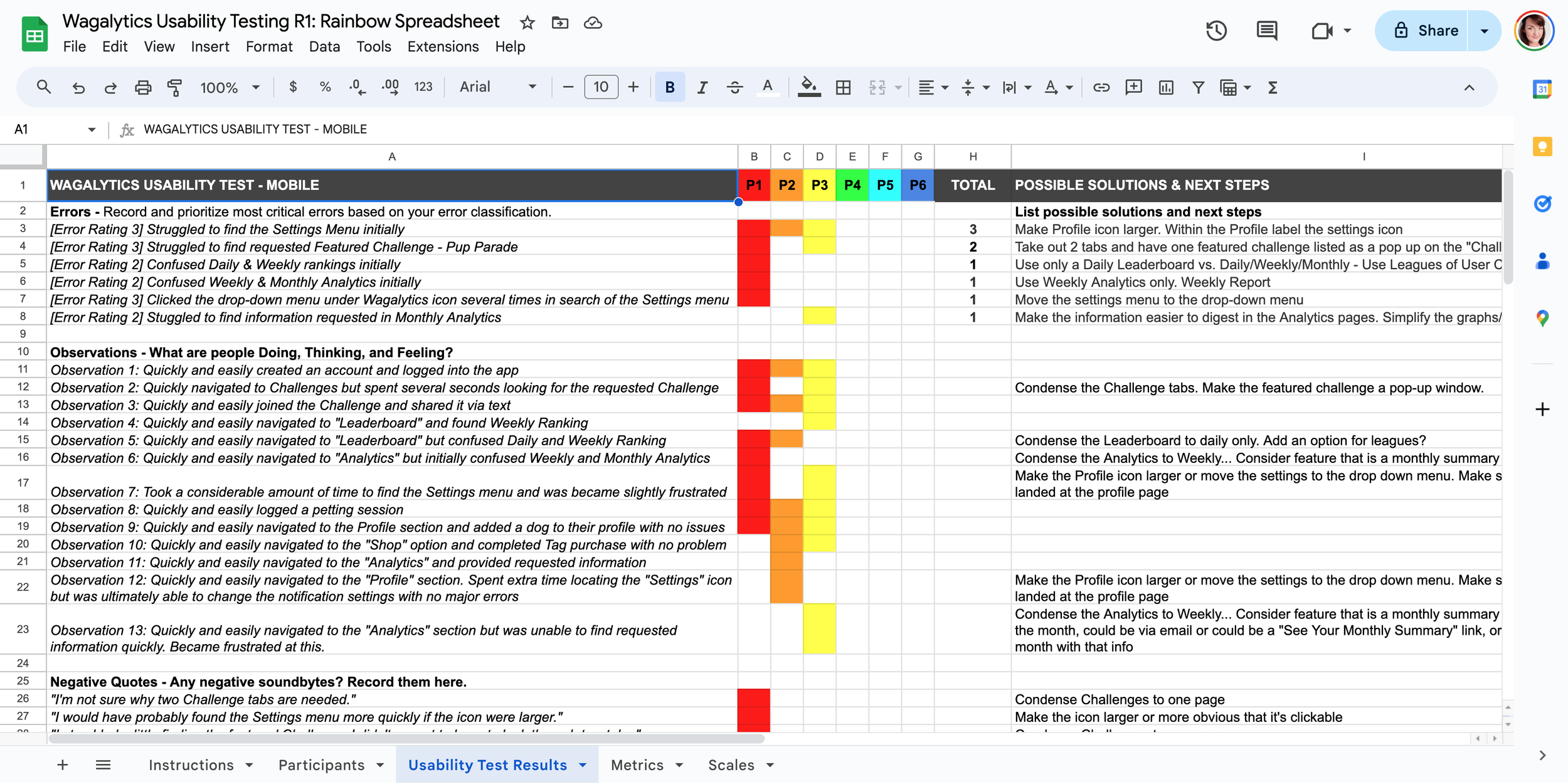Toggle italic formatting
Screen dimensions: 1568x784
[702, 87]
